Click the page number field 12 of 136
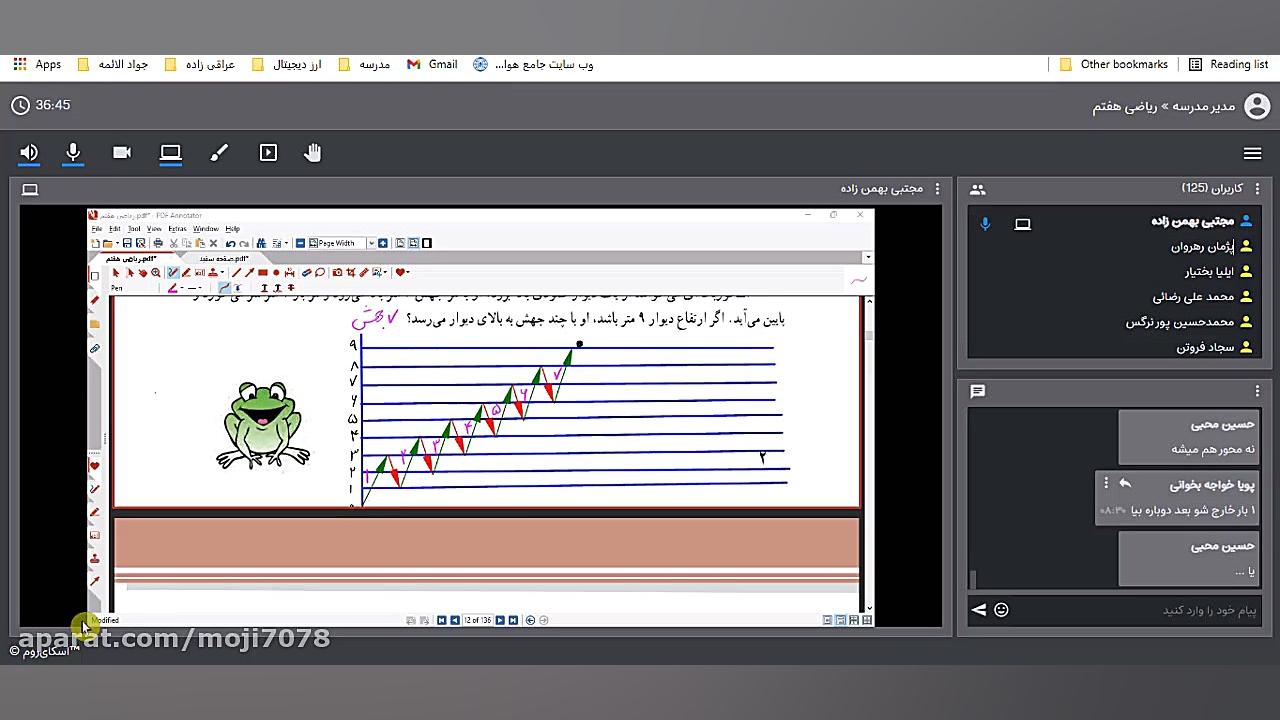 (477, 620)
